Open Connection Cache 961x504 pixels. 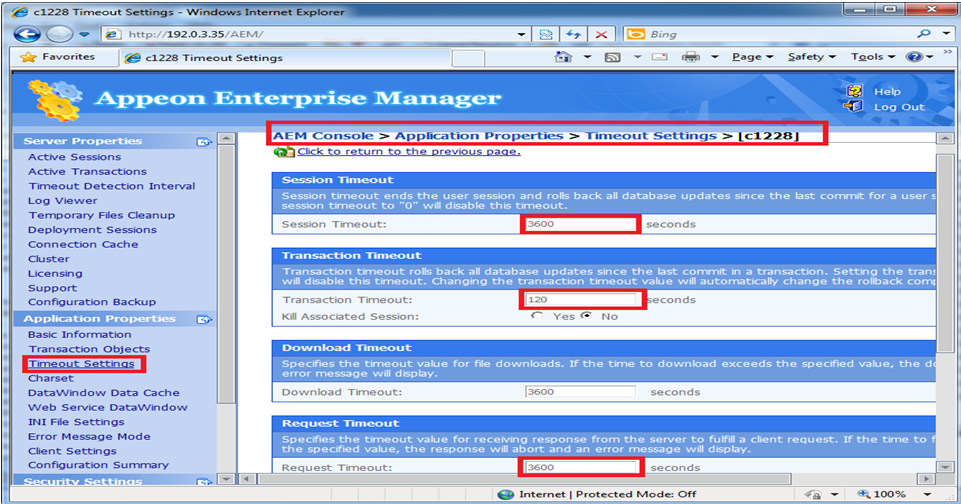[83, 244]
